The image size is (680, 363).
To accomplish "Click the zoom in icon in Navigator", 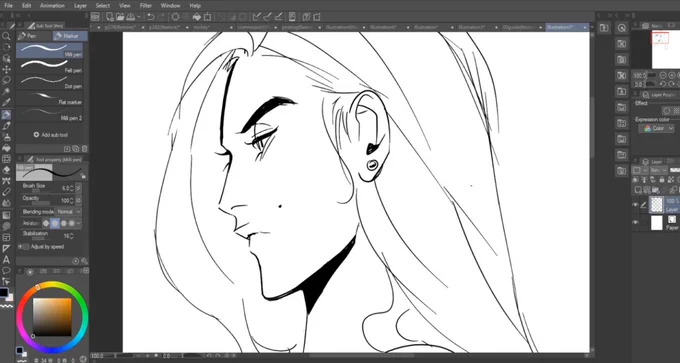I will tap(672, 75).
